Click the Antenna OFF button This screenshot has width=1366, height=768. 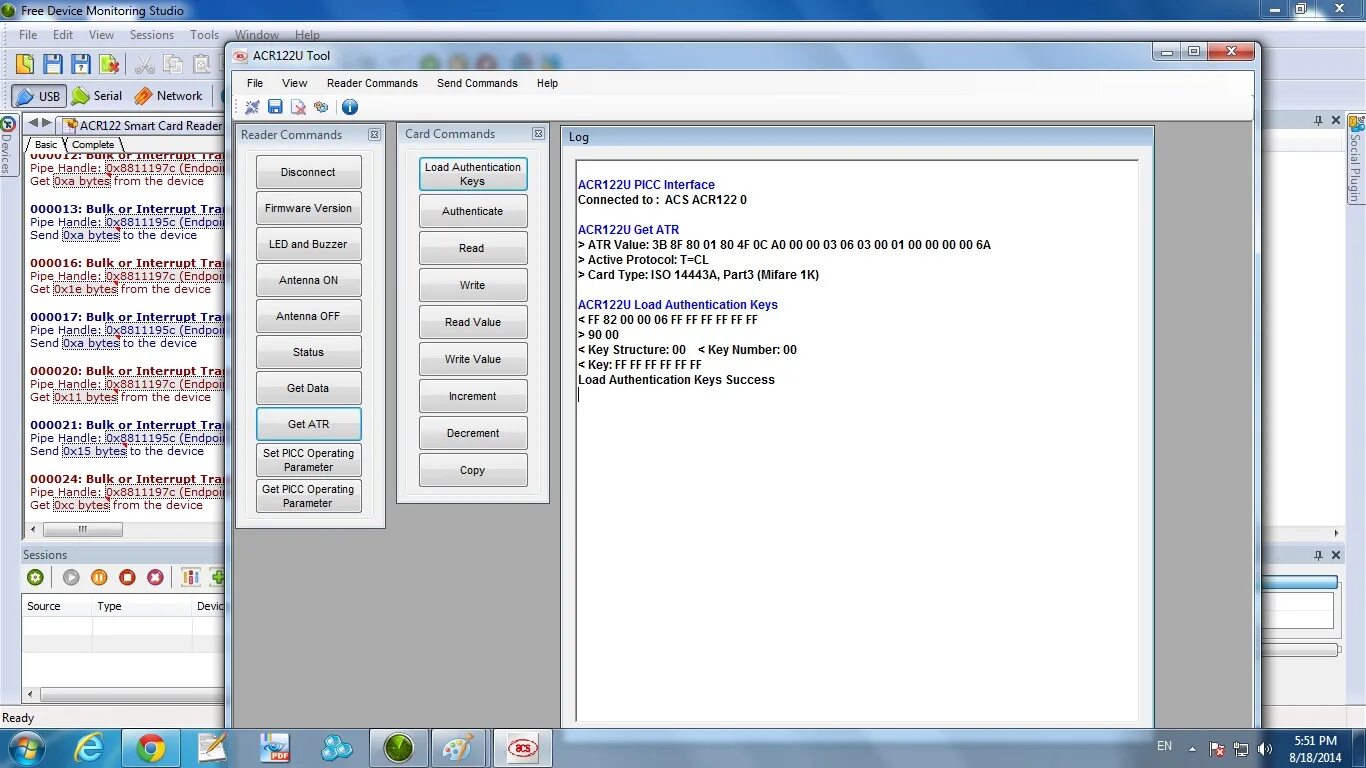tap(308, 316)
